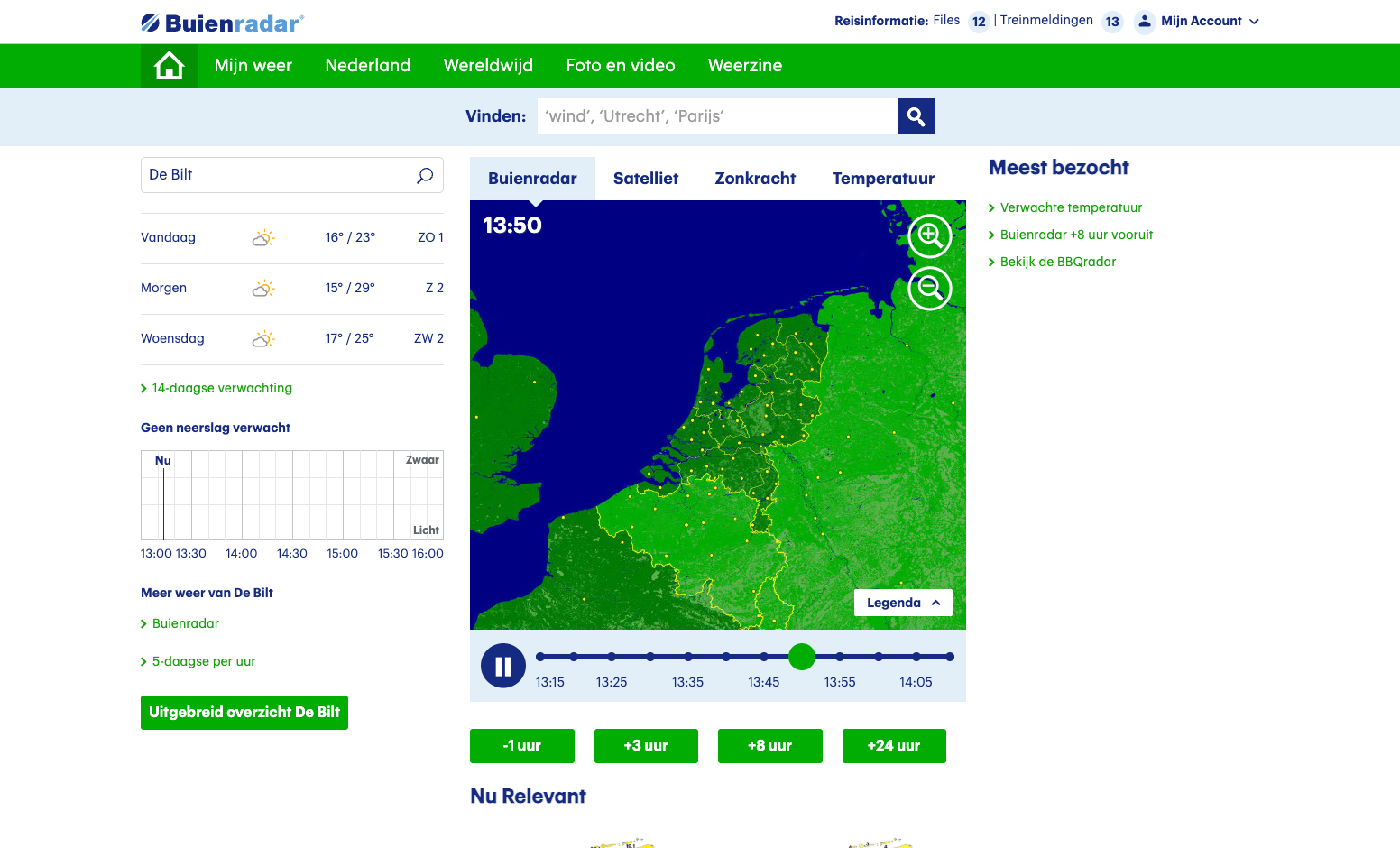The width and height of the screenshot is (1400, 848).
Task: Click the Files count badge 12
Action: (x=979, y=22)
